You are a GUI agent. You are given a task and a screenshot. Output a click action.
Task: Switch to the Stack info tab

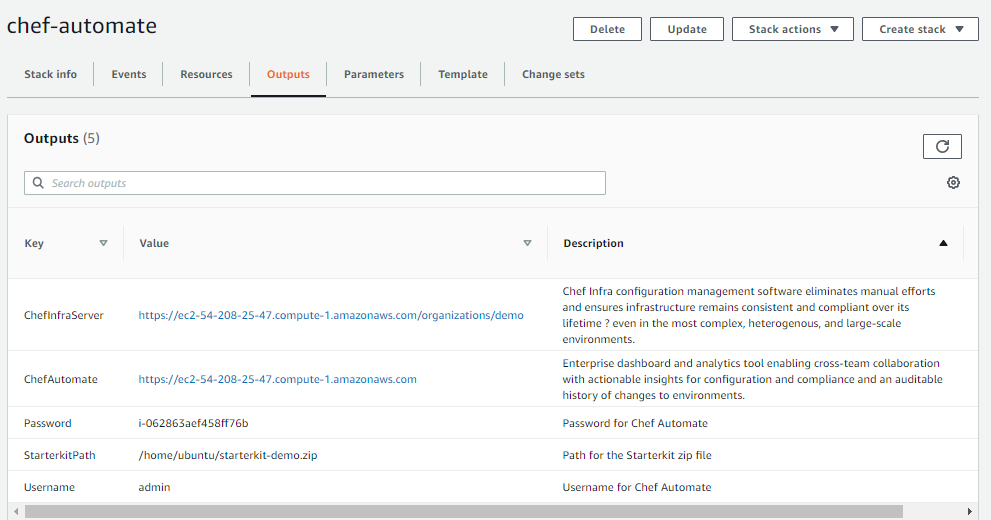point(51,74)
